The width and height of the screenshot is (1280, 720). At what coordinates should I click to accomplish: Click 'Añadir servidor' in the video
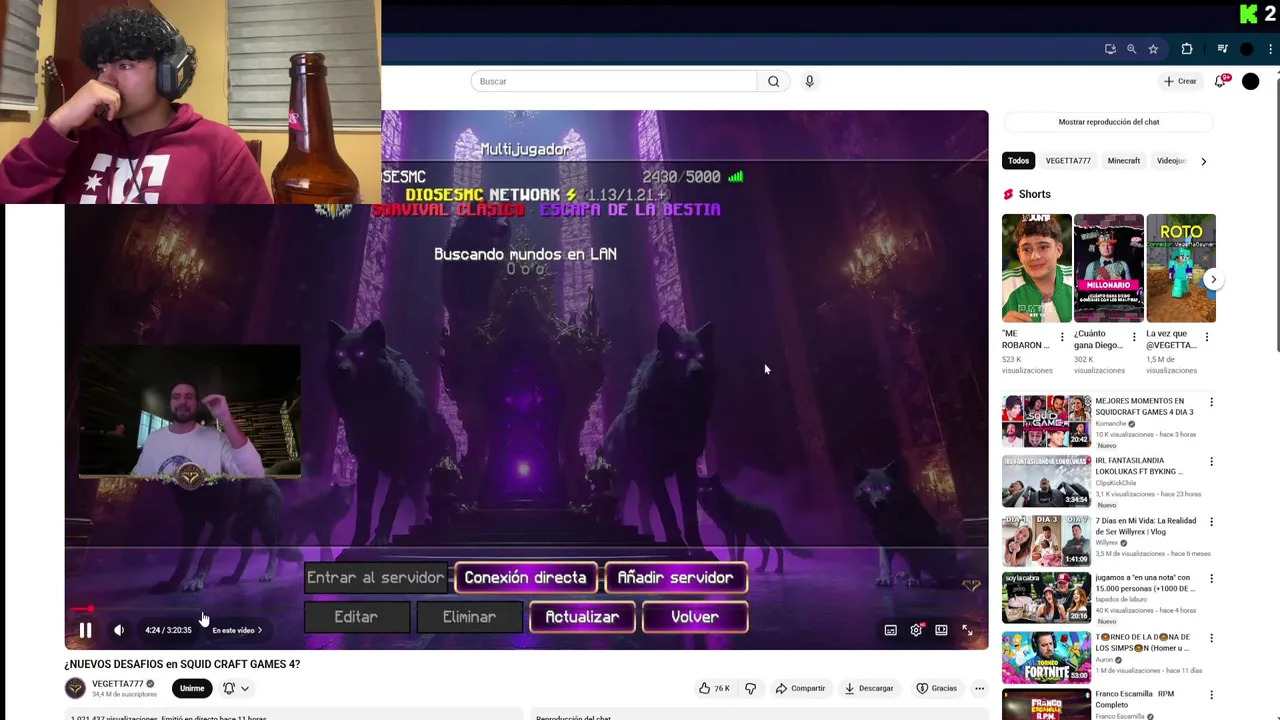coord(675,578)
